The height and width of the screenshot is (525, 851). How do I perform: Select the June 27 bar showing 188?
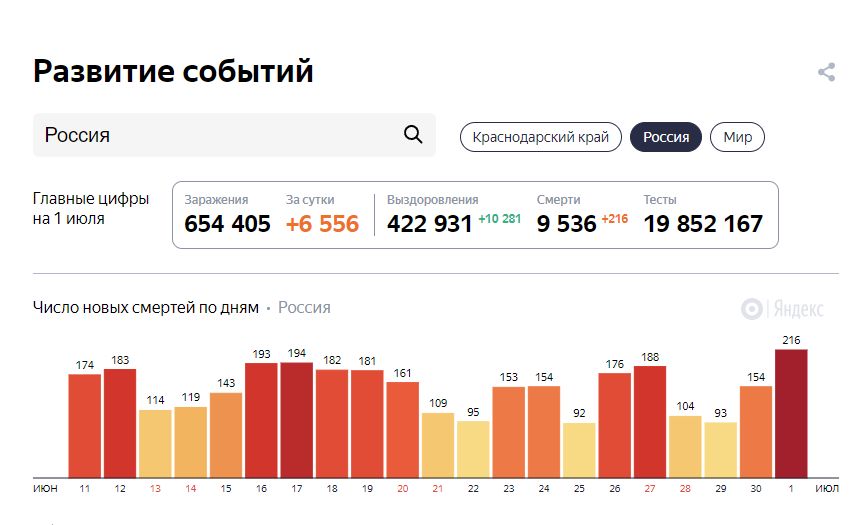pos(649,422)
